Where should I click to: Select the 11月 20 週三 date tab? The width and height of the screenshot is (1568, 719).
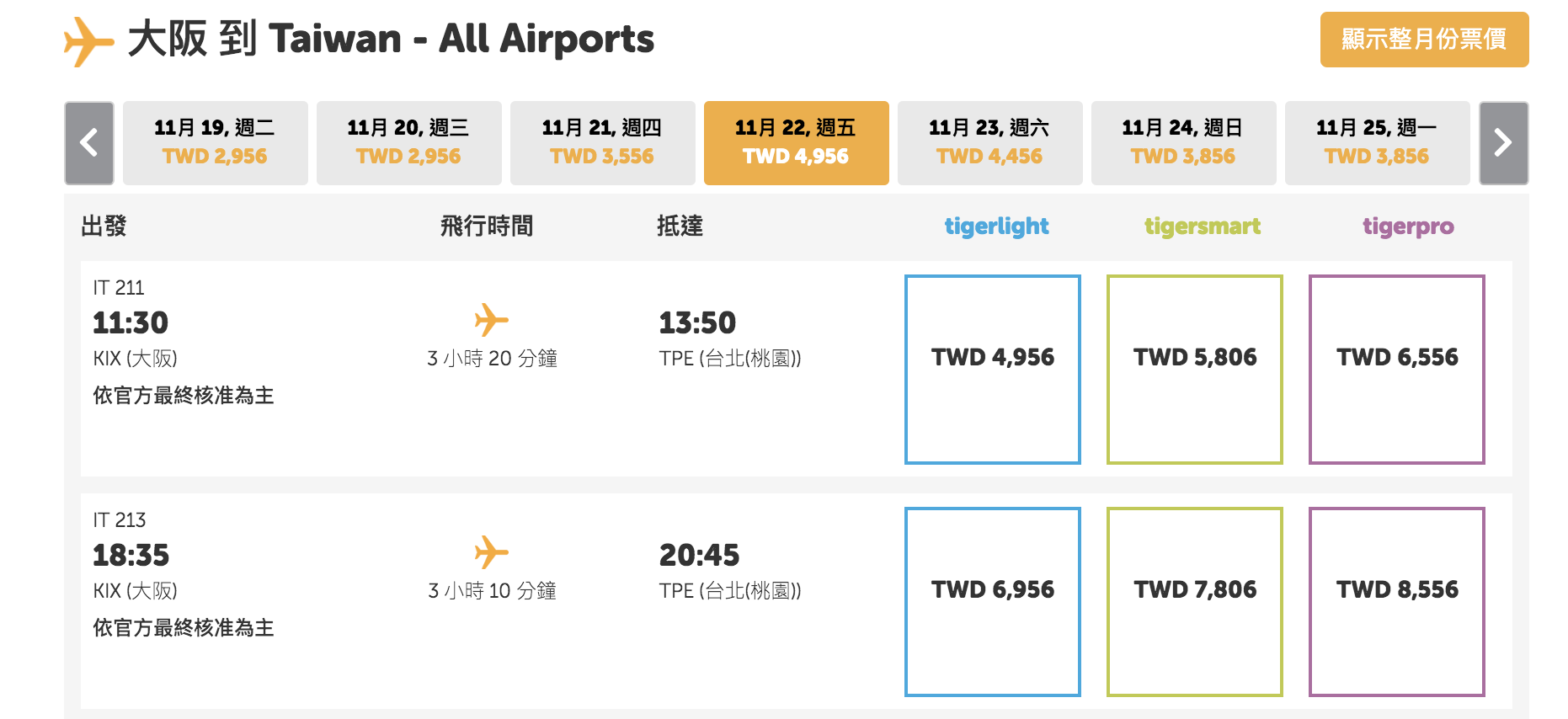(409, 143)
